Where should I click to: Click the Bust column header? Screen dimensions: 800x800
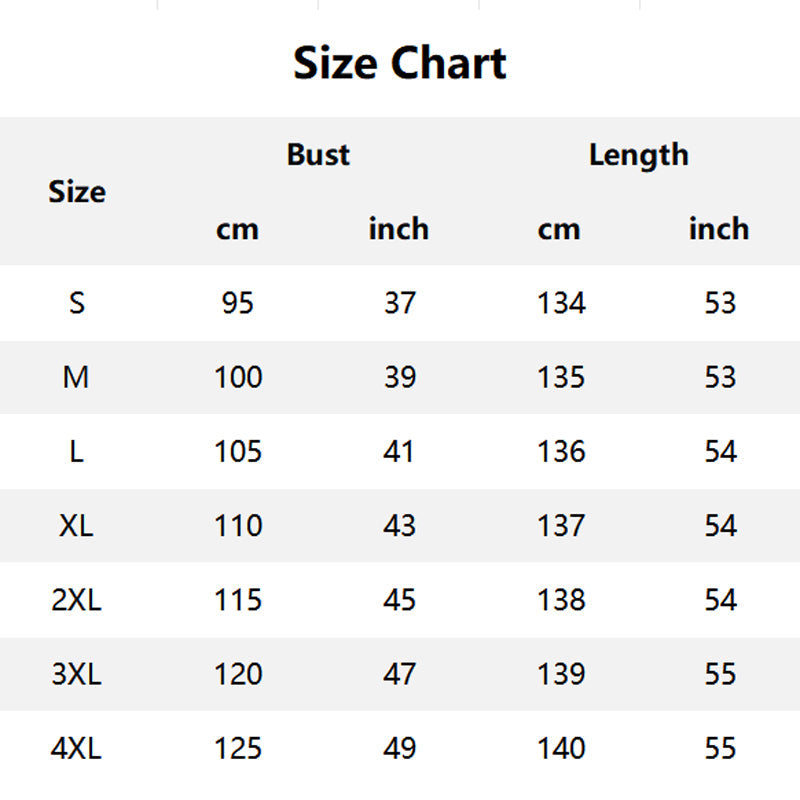click(318, 155)
